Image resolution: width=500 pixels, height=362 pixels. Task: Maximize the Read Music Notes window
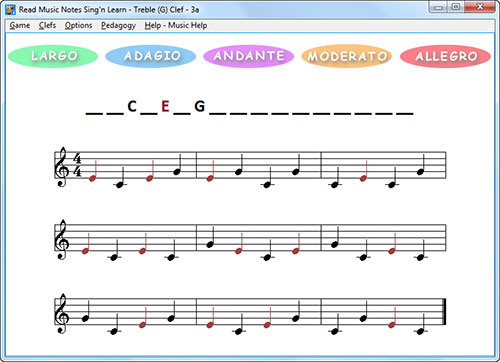(456, 7)
